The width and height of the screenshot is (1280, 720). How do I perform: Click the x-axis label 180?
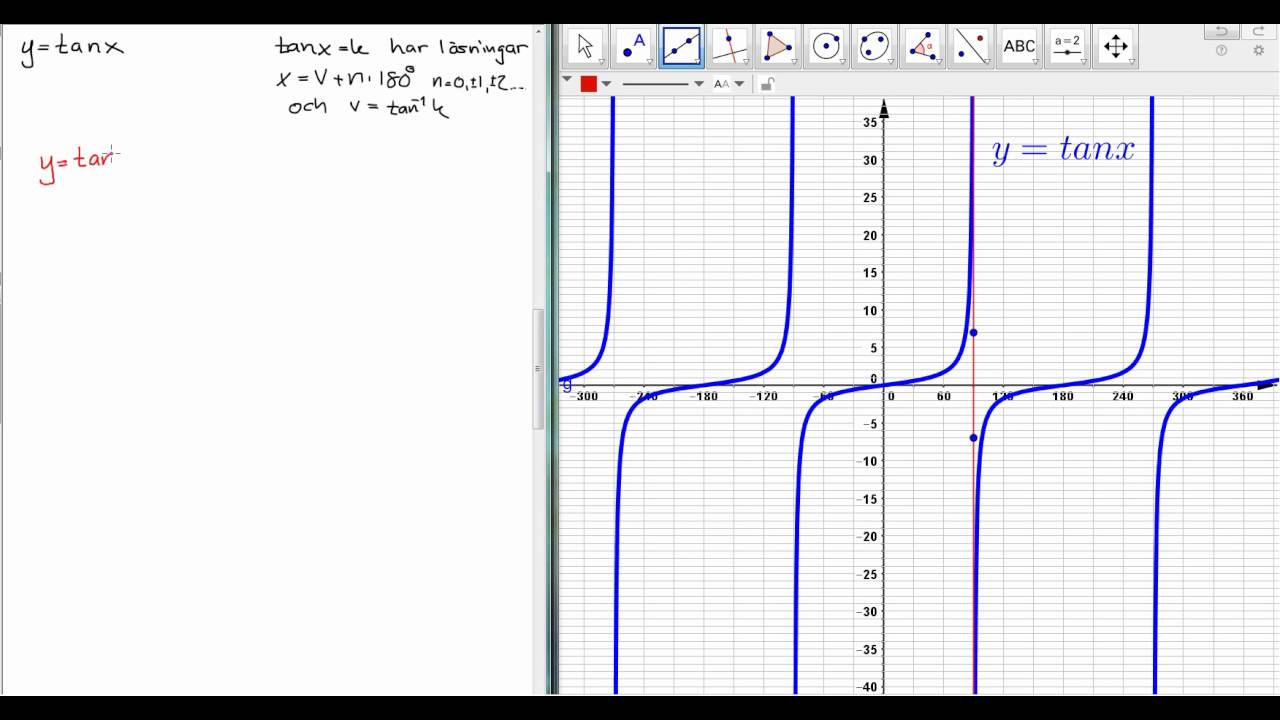pos(1062,397)
